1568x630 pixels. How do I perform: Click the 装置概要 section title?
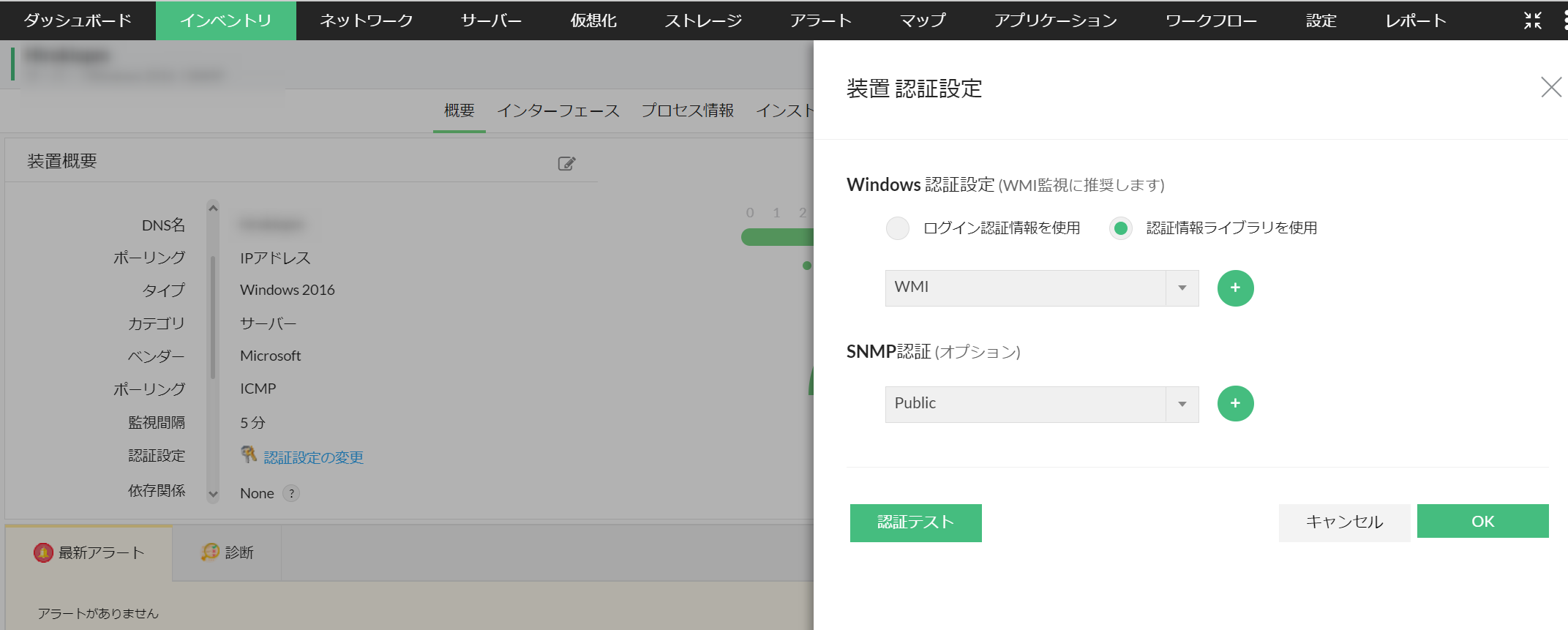(62, 162)
